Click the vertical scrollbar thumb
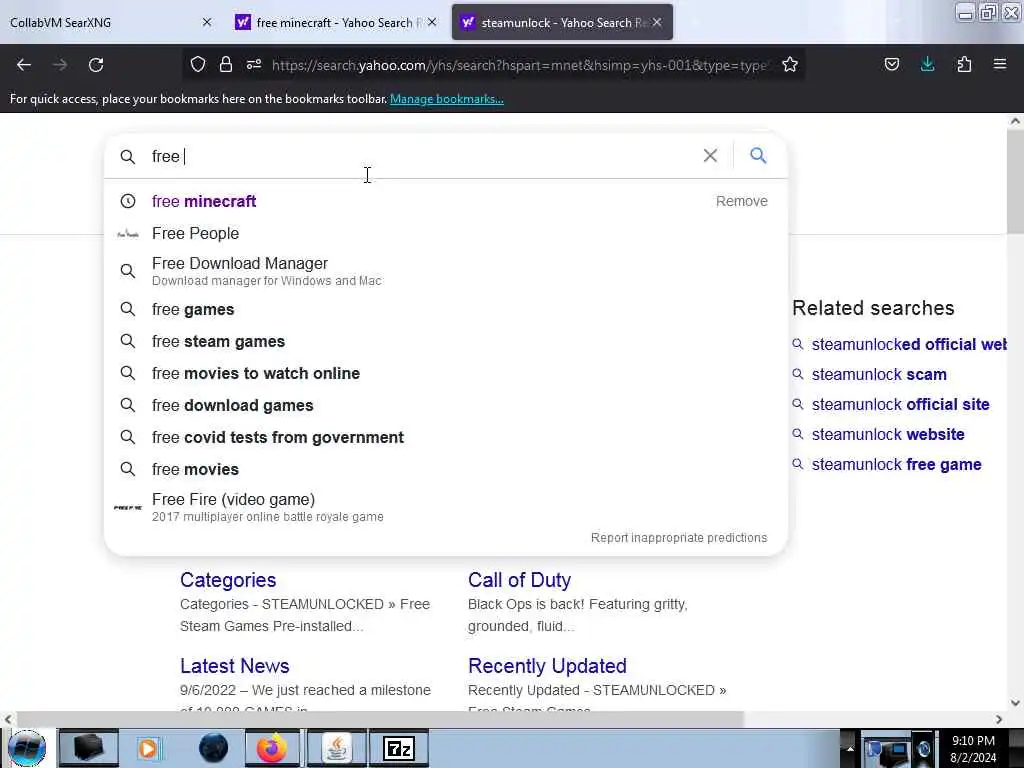This screenshot has height=768, width=1024. [1015, 182]
